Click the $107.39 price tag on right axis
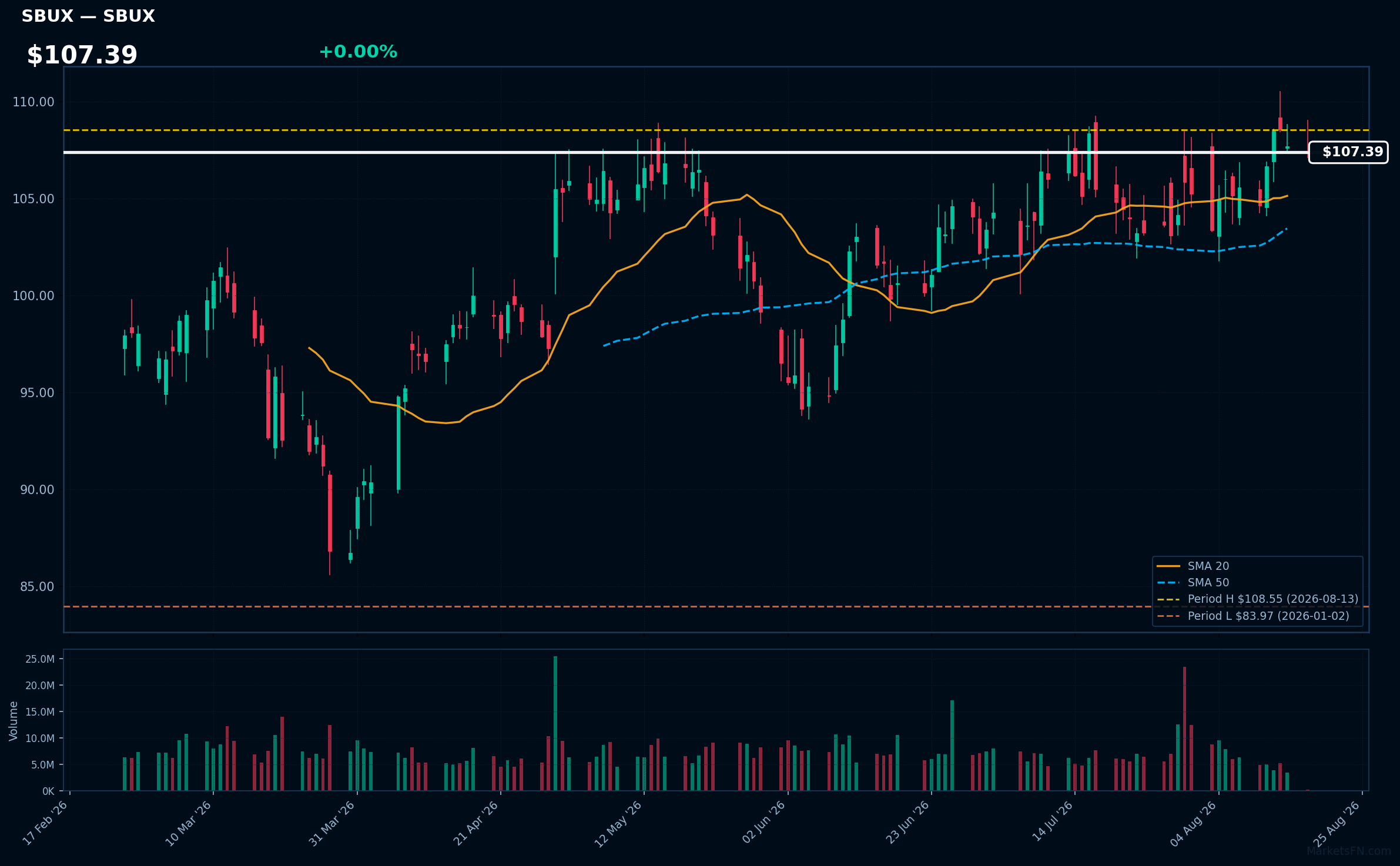Image resolution: width=1400 pixels, height=866 pixels. click(x=1348, y=152)
